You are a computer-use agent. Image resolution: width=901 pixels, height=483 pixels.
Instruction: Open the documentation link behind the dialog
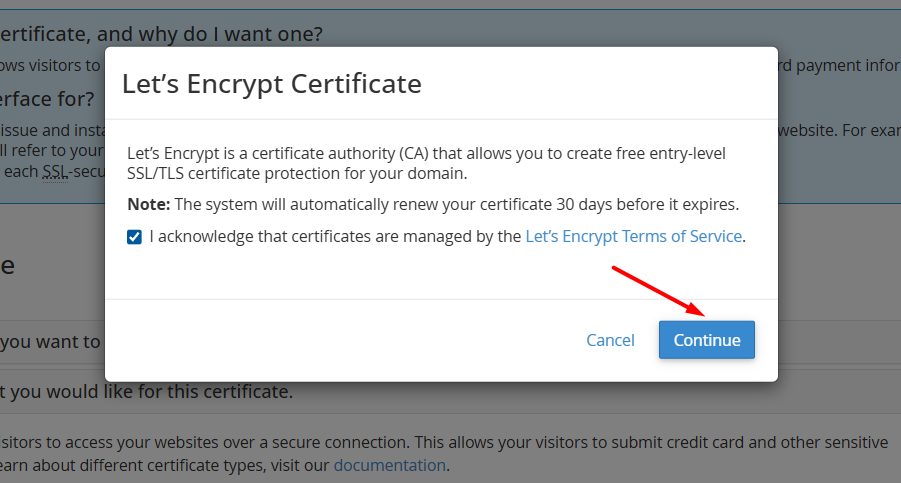click(389, 465)
